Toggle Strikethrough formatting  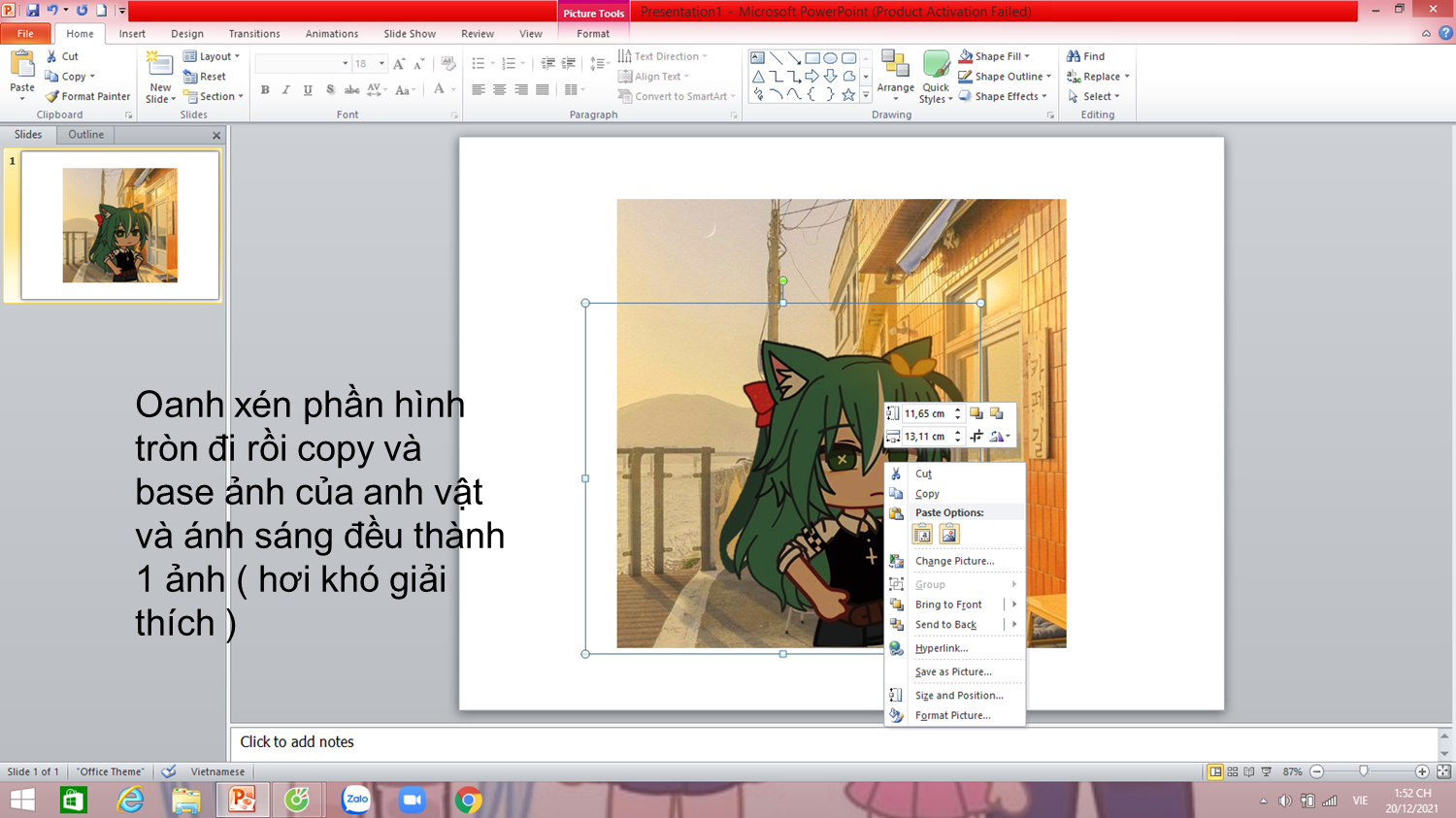pyautogui.click(x=351, y=90)
